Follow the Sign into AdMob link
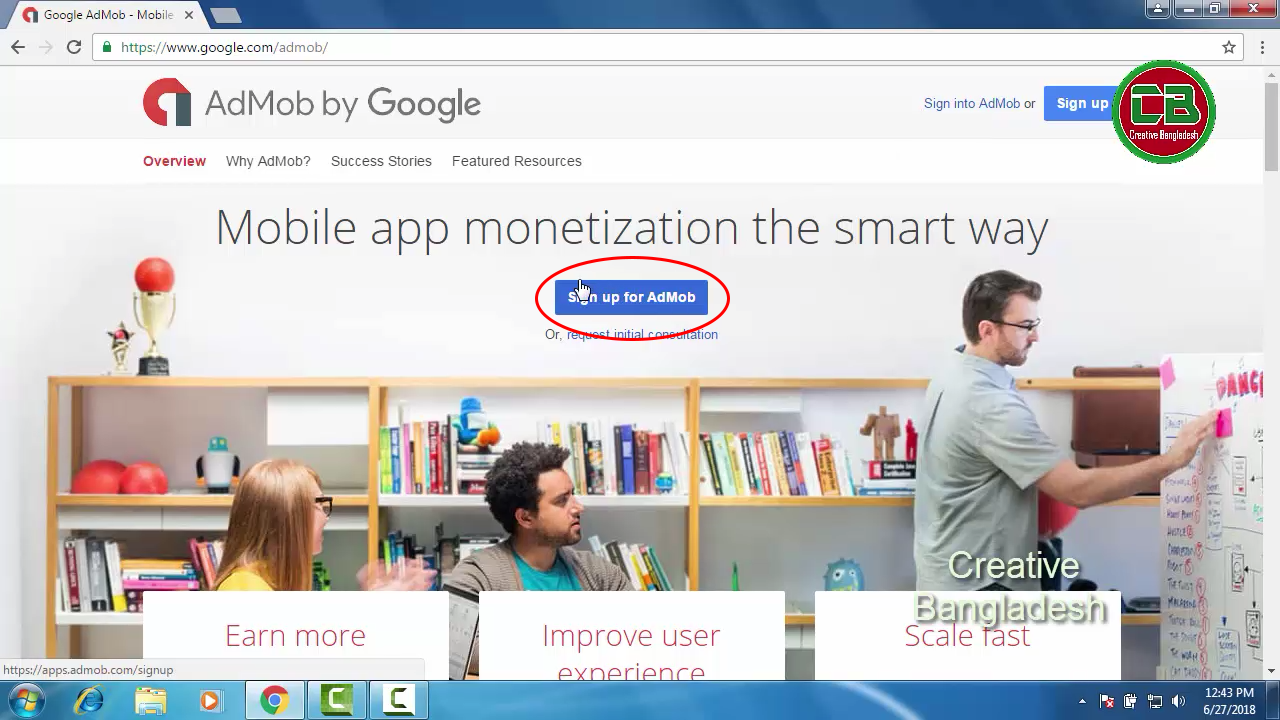1280x720 pixels. click(972, 104)
